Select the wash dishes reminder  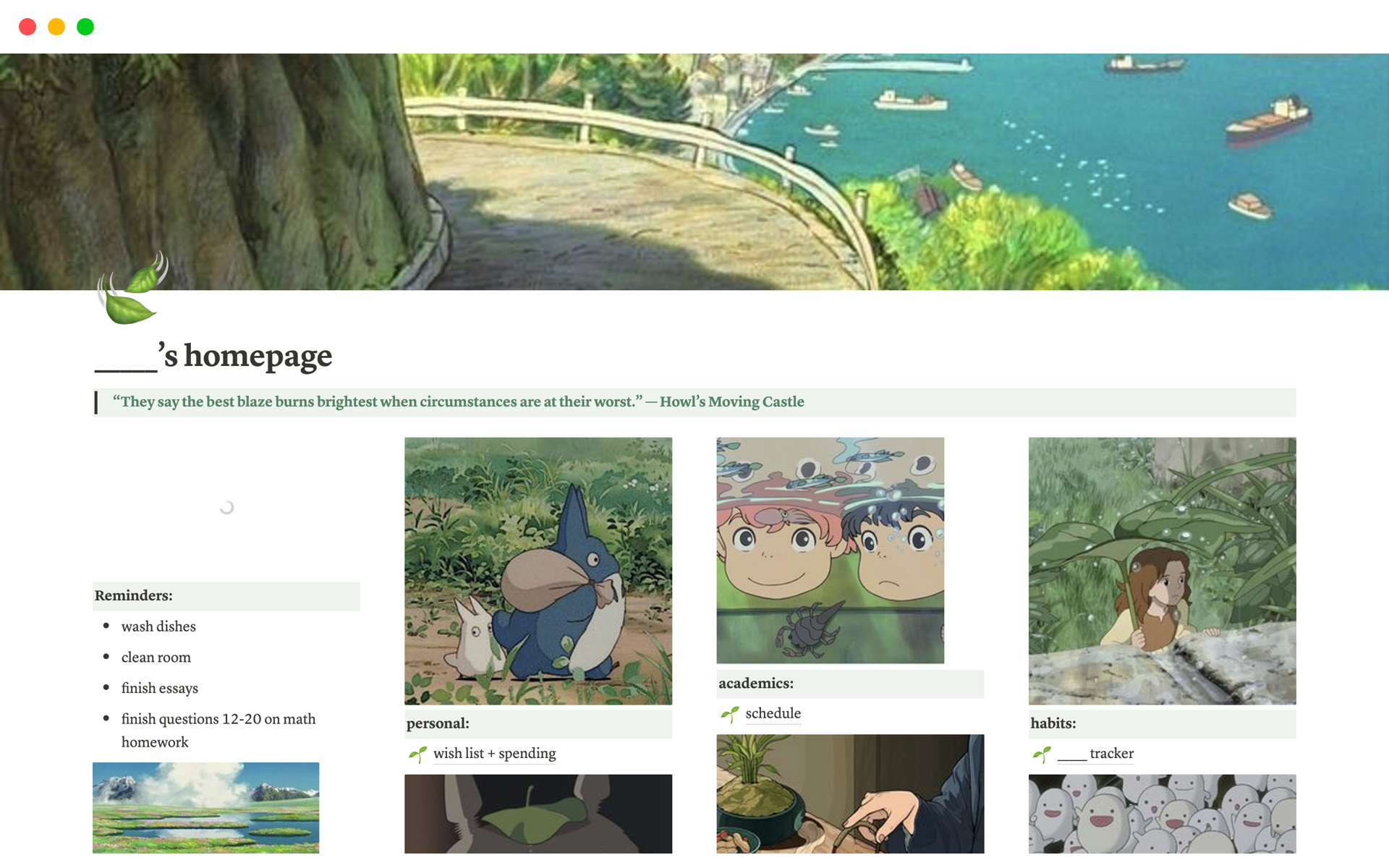158,626
